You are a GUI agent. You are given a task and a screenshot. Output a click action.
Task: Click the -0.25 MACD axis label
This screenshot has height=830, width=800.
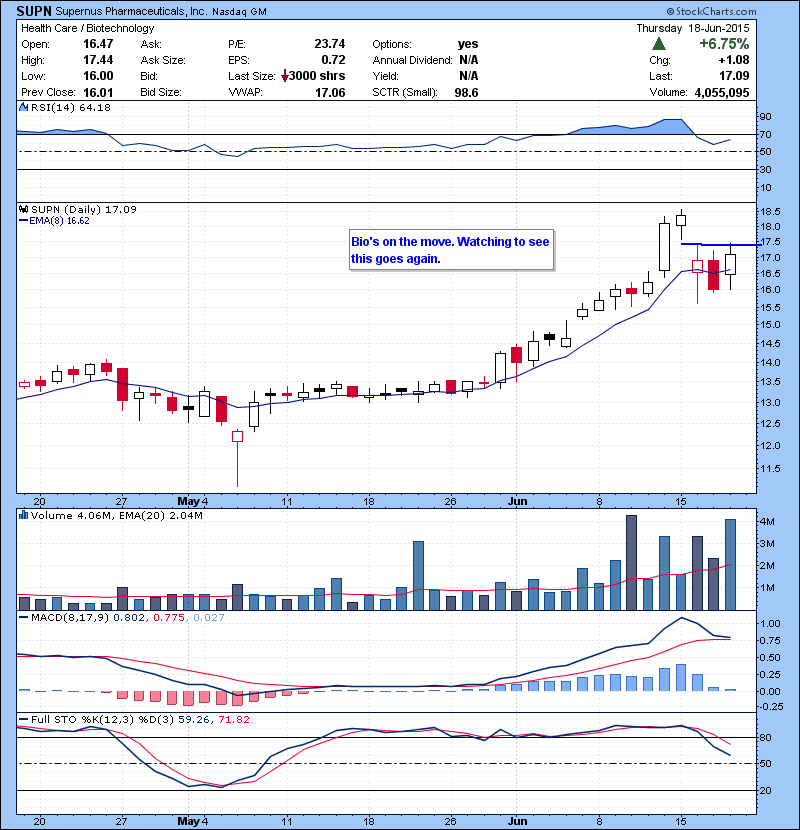point(770,707)
